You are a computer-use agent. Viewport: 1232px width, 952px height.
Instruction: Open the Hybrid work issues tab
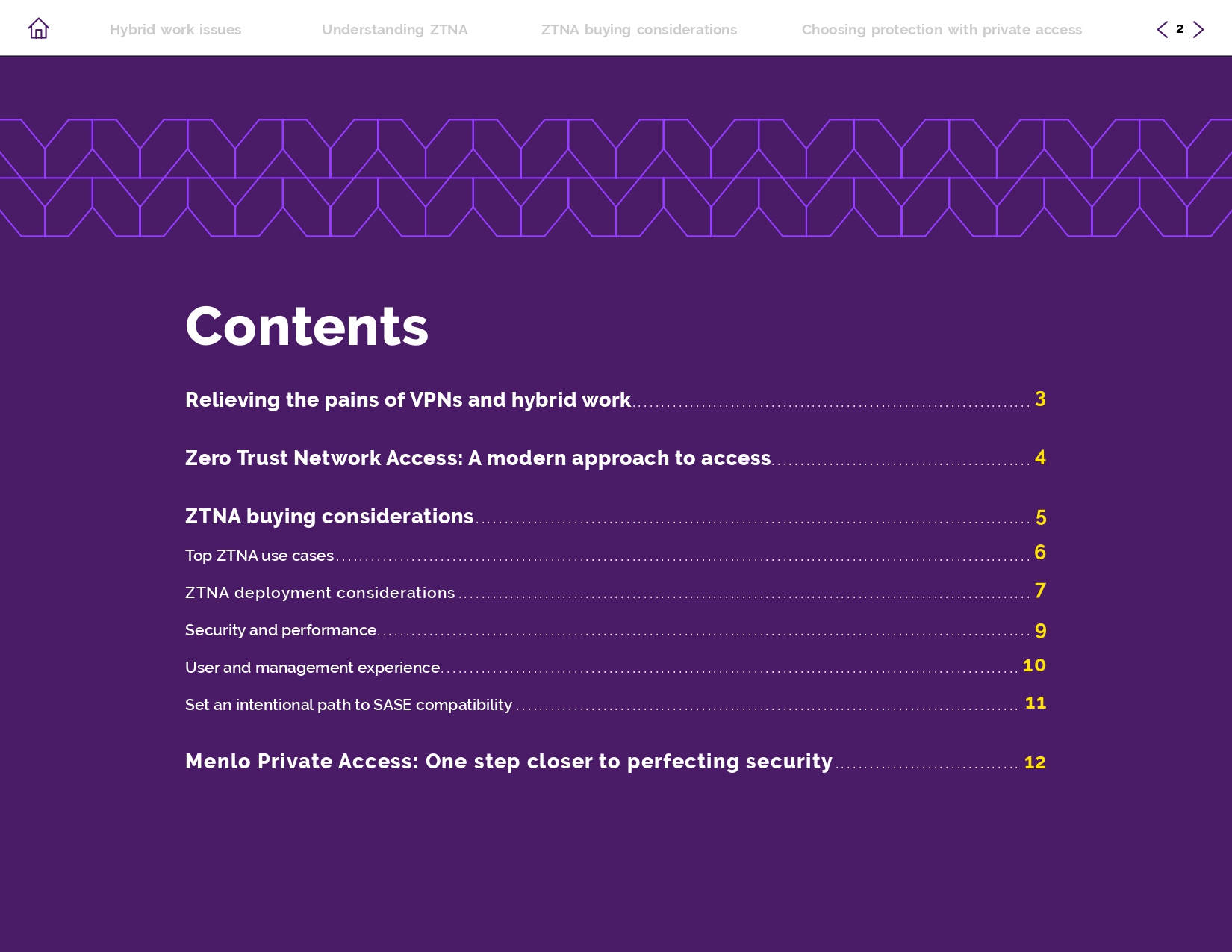[x=175, y=30]
